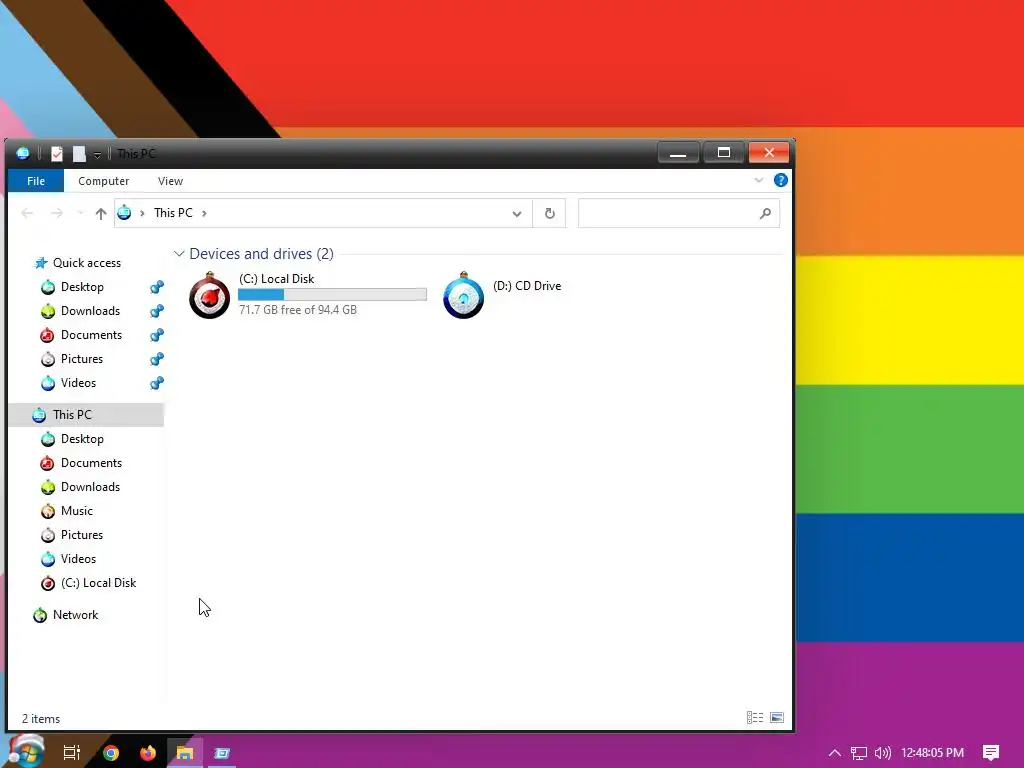Open the network tray icon

click(858, 753)
